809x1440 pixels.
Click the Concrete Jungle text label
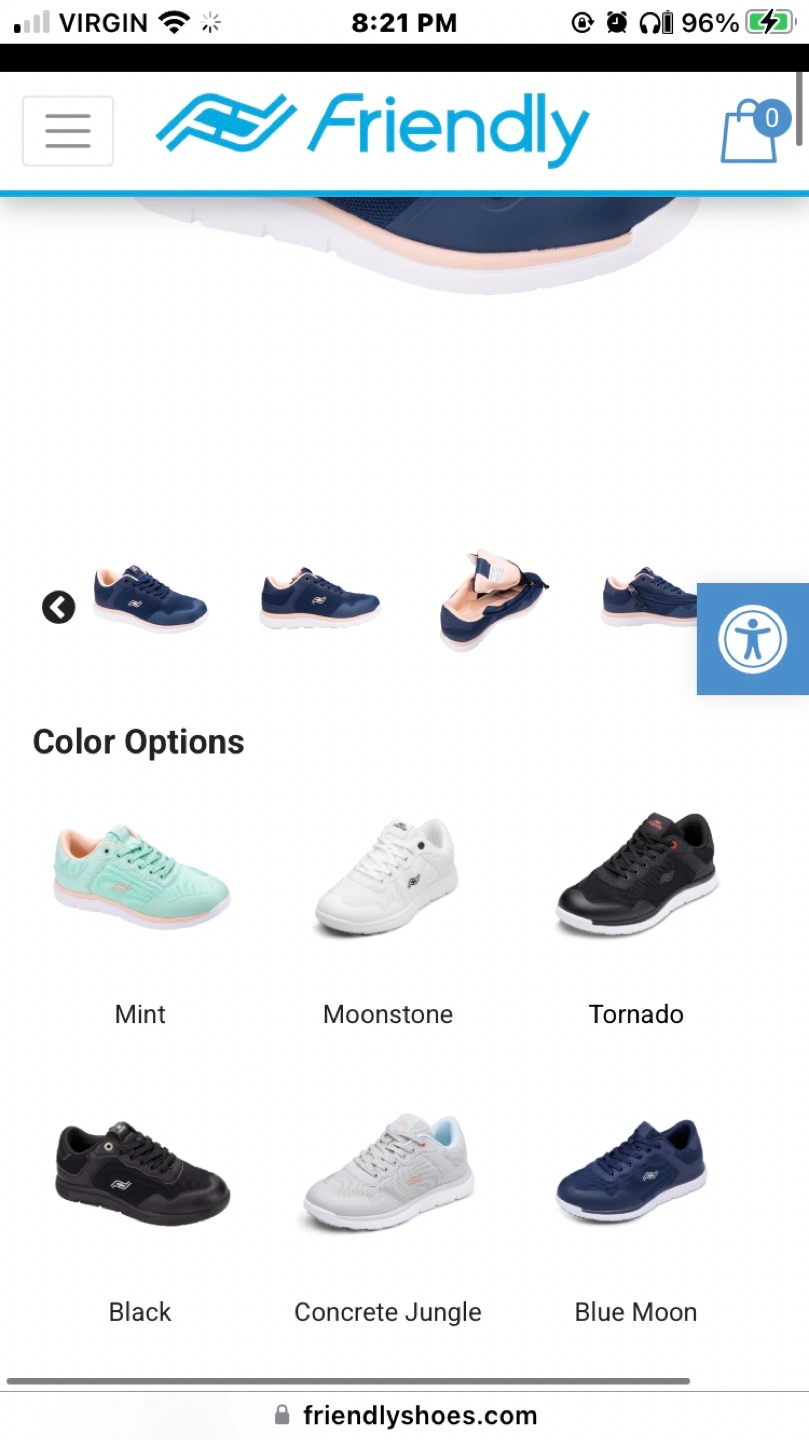388,1312
